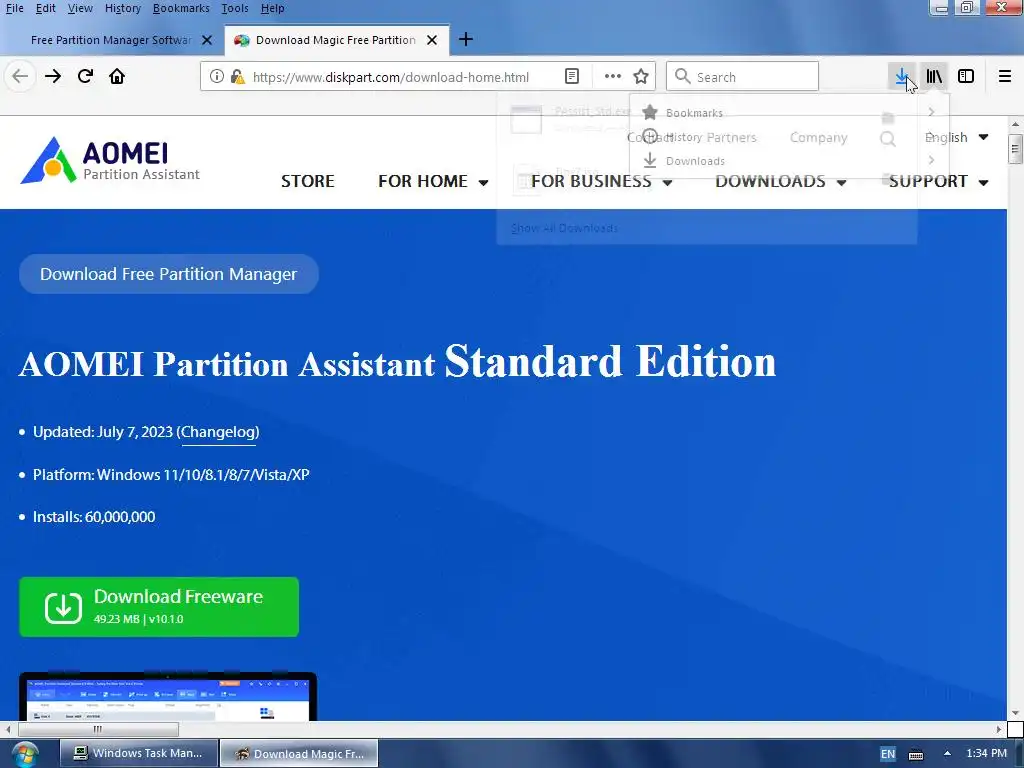1024x768 pixels.
Task: Toggle the sidebar toolbar button
Action: [966, 76]
